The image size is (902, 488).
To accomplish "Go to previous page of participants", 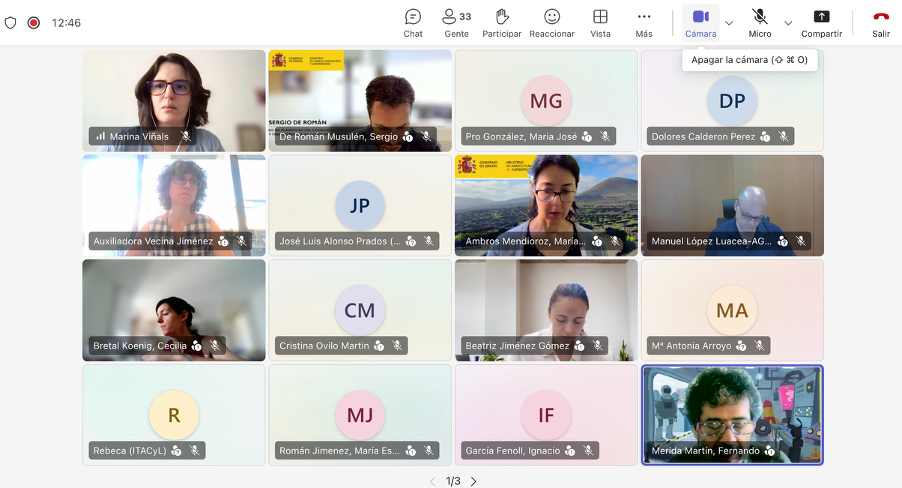I will pyautogui.click(x=433, y=481).
